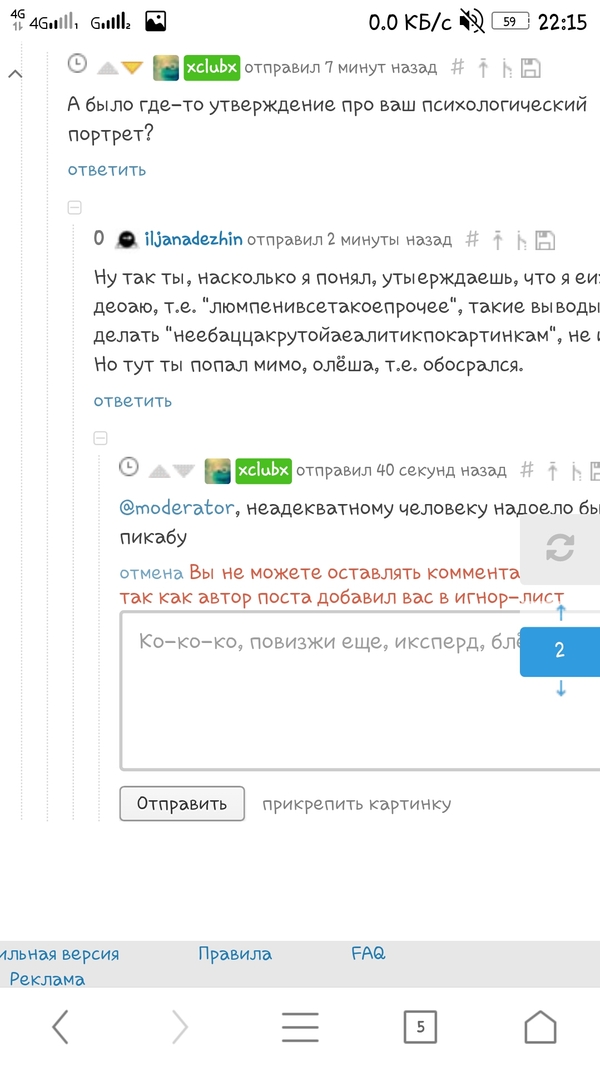Downvote the first xclubx comment
Screen dimensions: 600x1067
point(133,68)
